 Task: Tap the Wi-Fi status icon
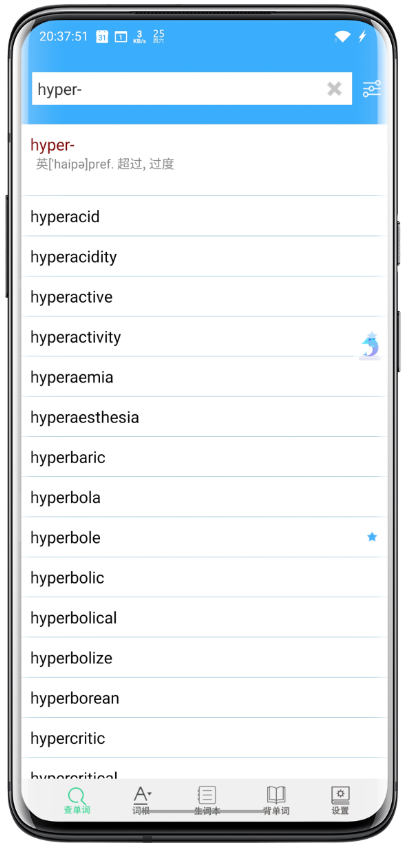click(x=342, y=36)
